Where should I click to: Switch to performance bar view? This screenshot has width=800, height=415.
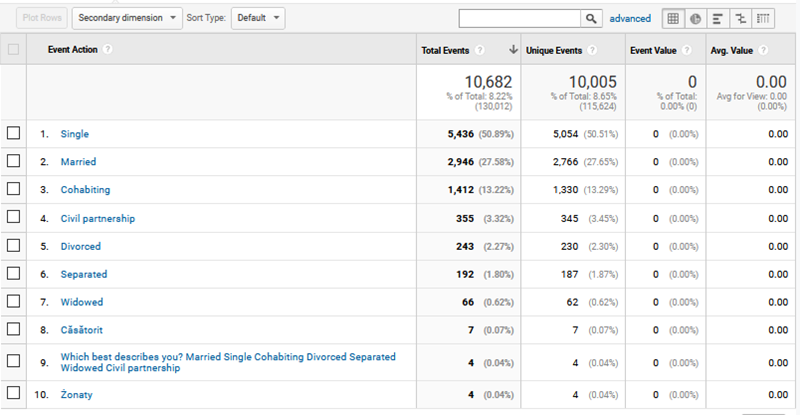click(718, 18)
